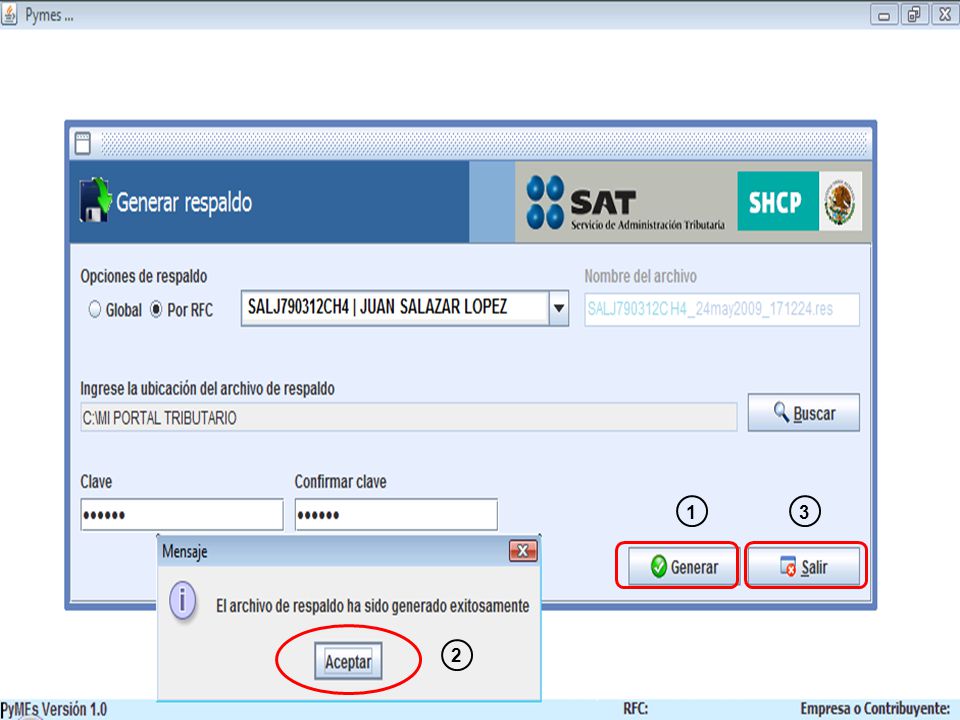The image size is (960, 720).
Task: Click the magnifier icon on Buscar
Action: tap(781, 412)
